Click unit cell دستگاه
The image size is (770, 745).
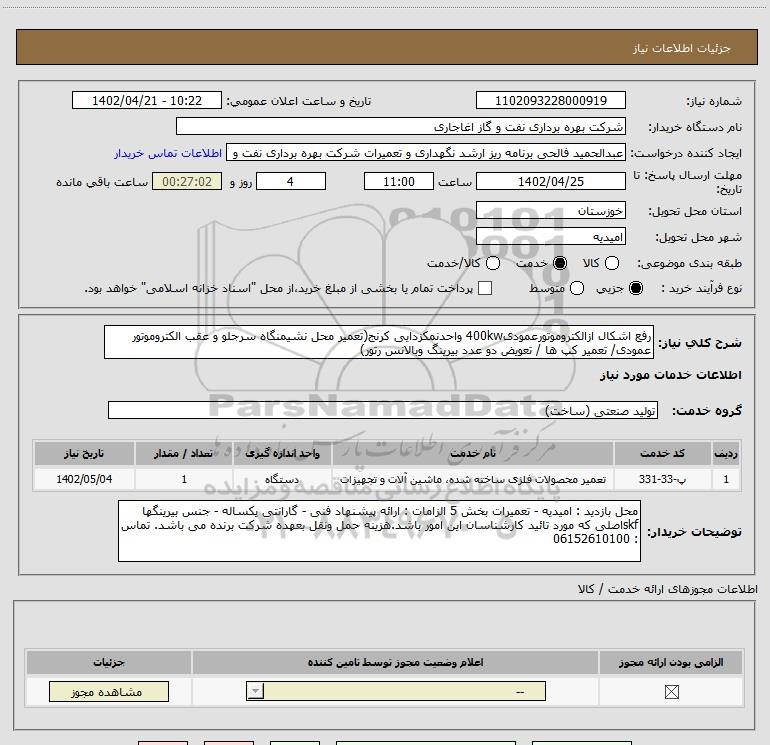click(x=282, y=479)
